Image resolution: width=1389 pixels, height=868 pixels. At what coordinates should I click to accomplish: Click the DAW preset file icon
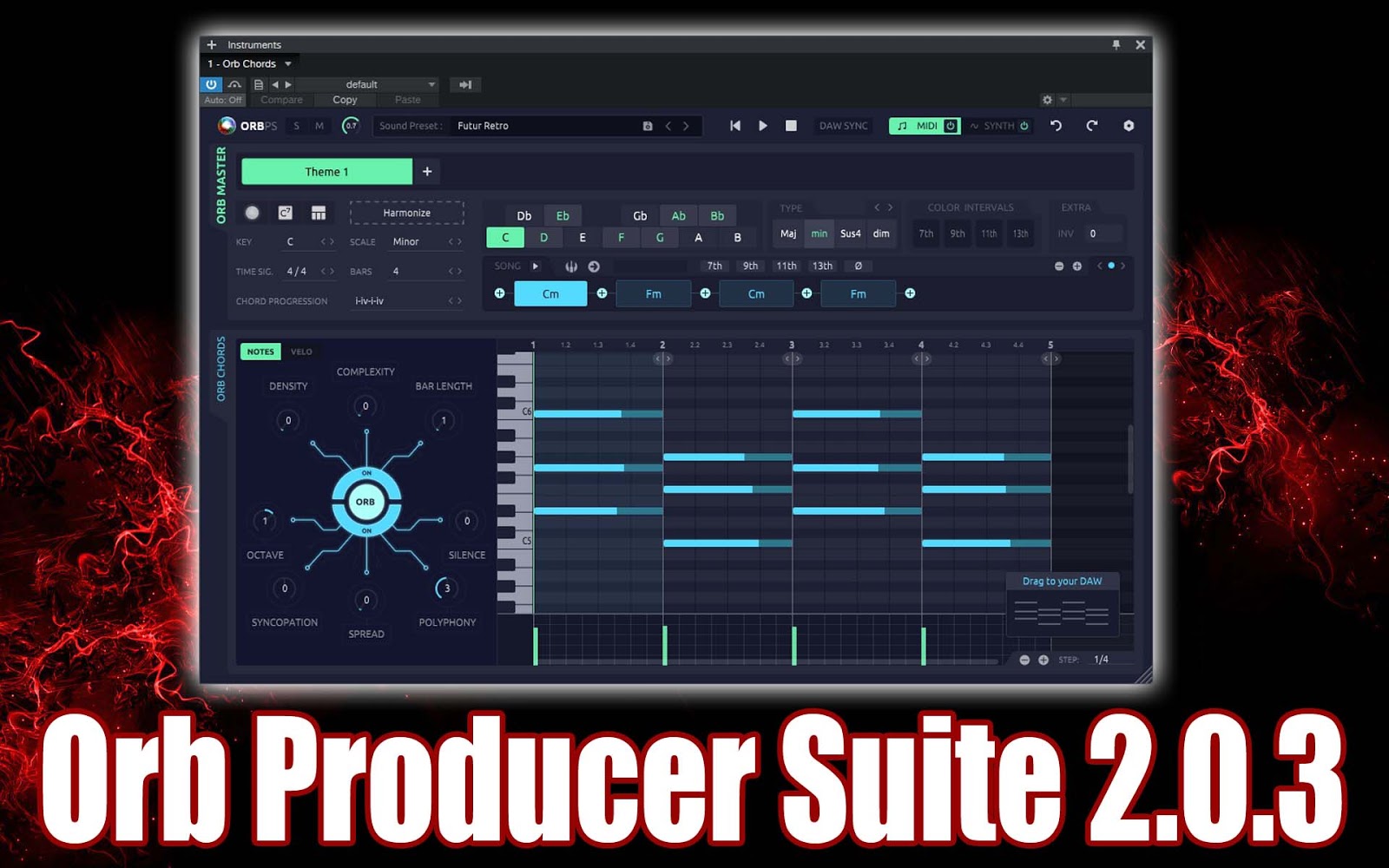tap(258, 84)
